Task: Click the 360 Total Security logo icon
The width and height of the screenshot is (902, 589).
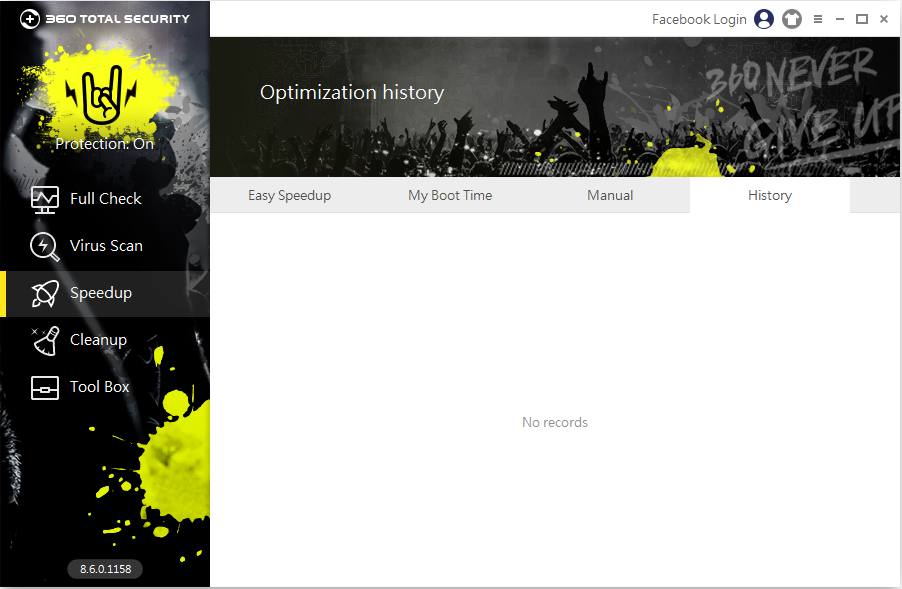Action: (x=30, y=18)
